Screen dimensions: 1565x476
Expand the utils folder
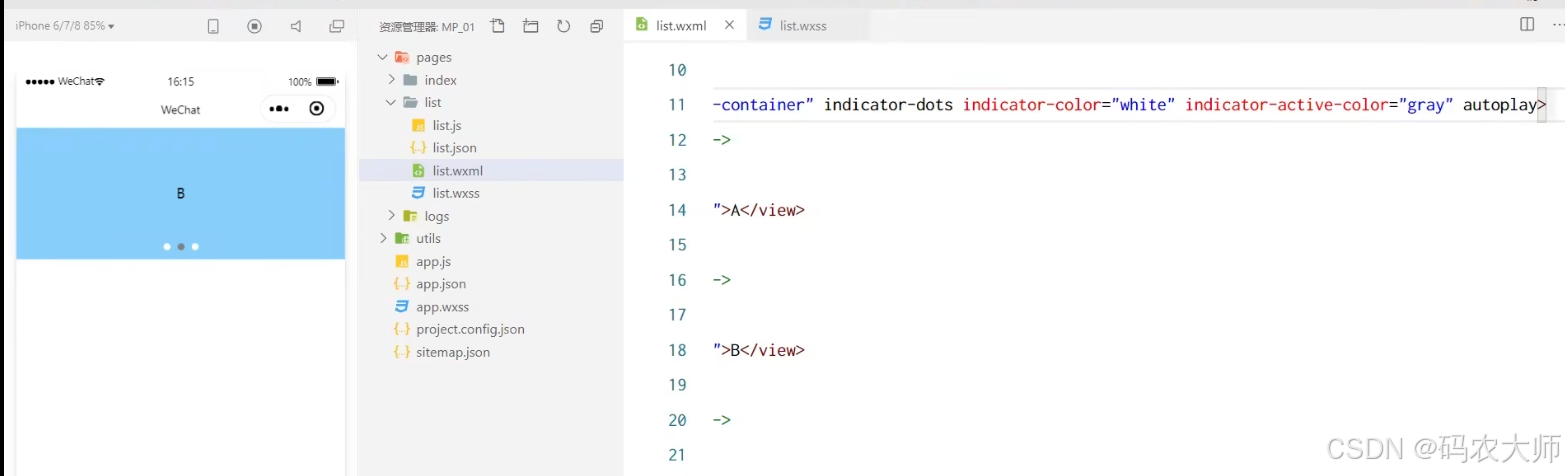pyautogui.click(x=383, y=238)
